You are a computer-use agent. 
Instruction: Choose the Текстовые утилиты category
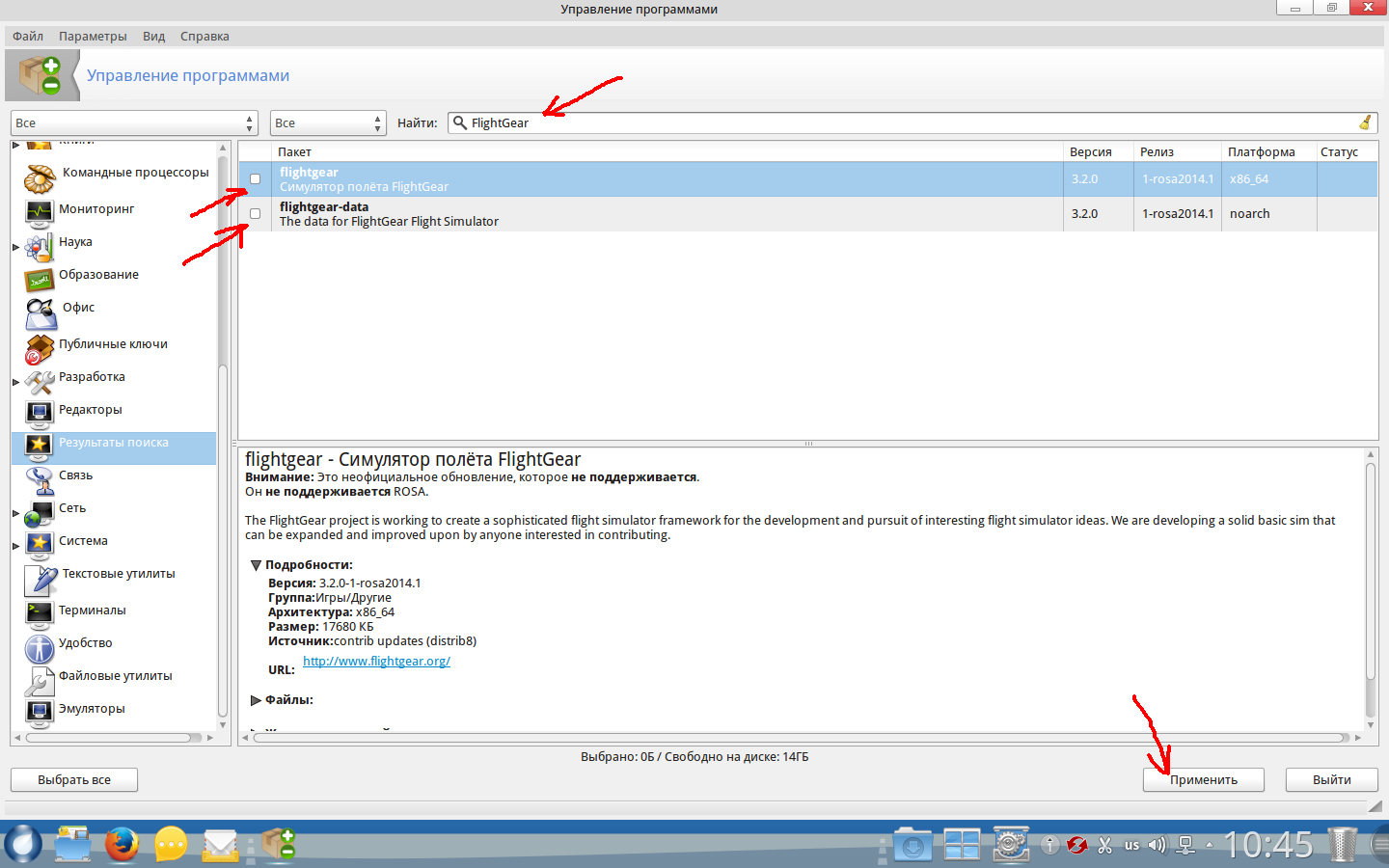[x=119, y=574]
